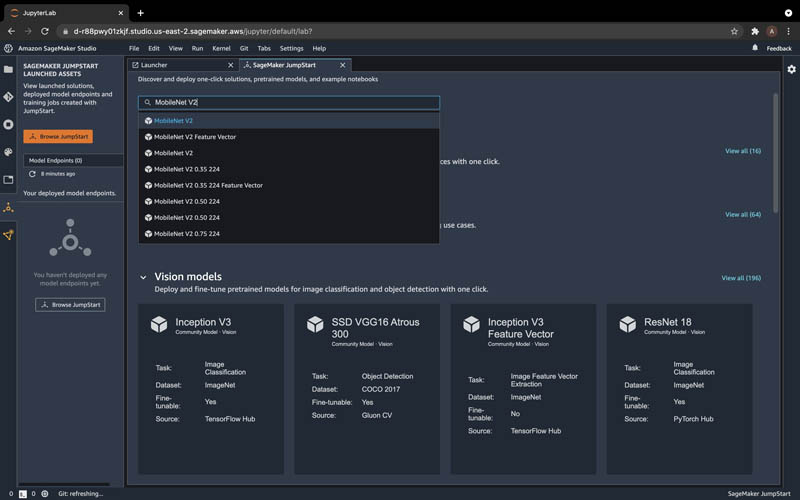Bookmark the page with star icon
The height and width of the screenshot is (500, 800).
point(734,31)
